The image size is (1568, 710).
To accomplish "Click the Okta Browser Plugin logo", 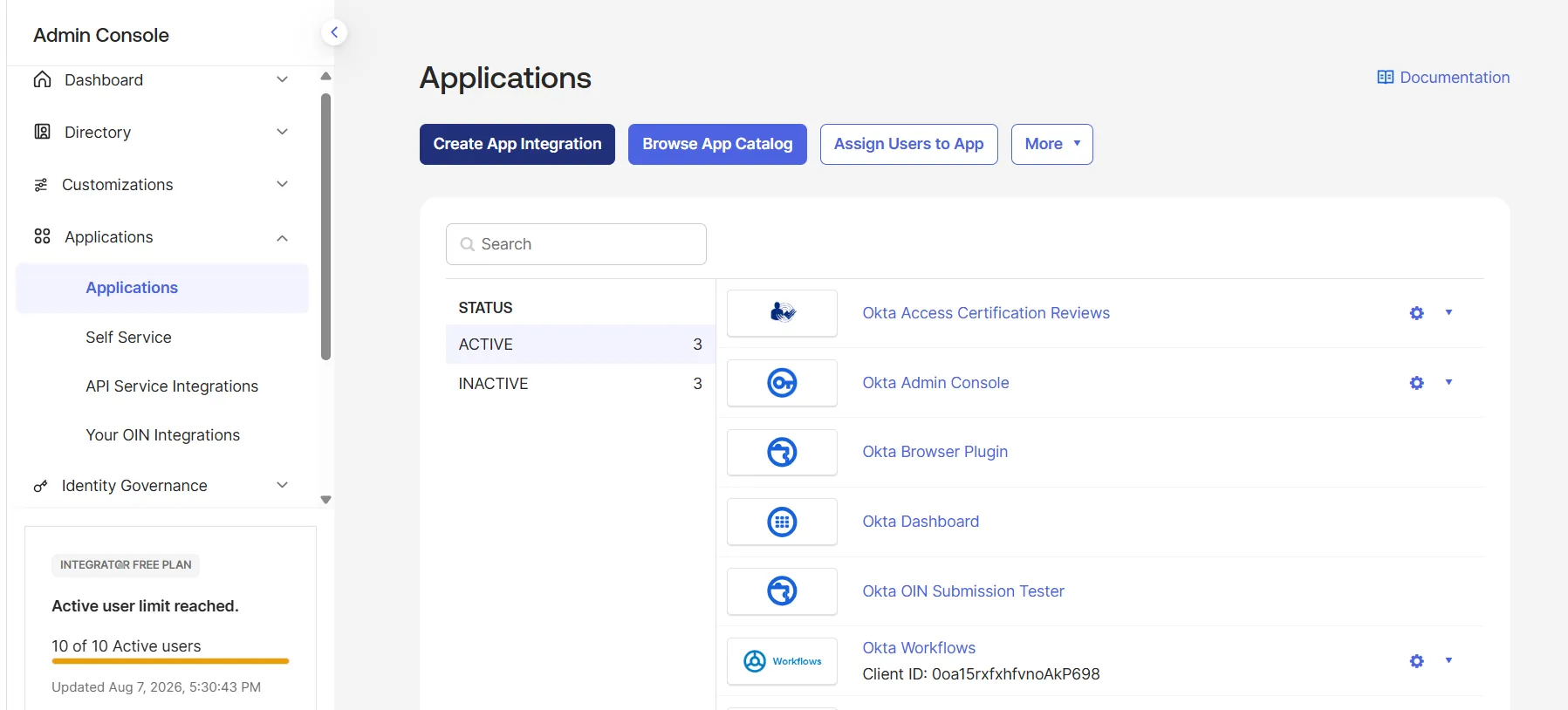I will pos(782,452).
